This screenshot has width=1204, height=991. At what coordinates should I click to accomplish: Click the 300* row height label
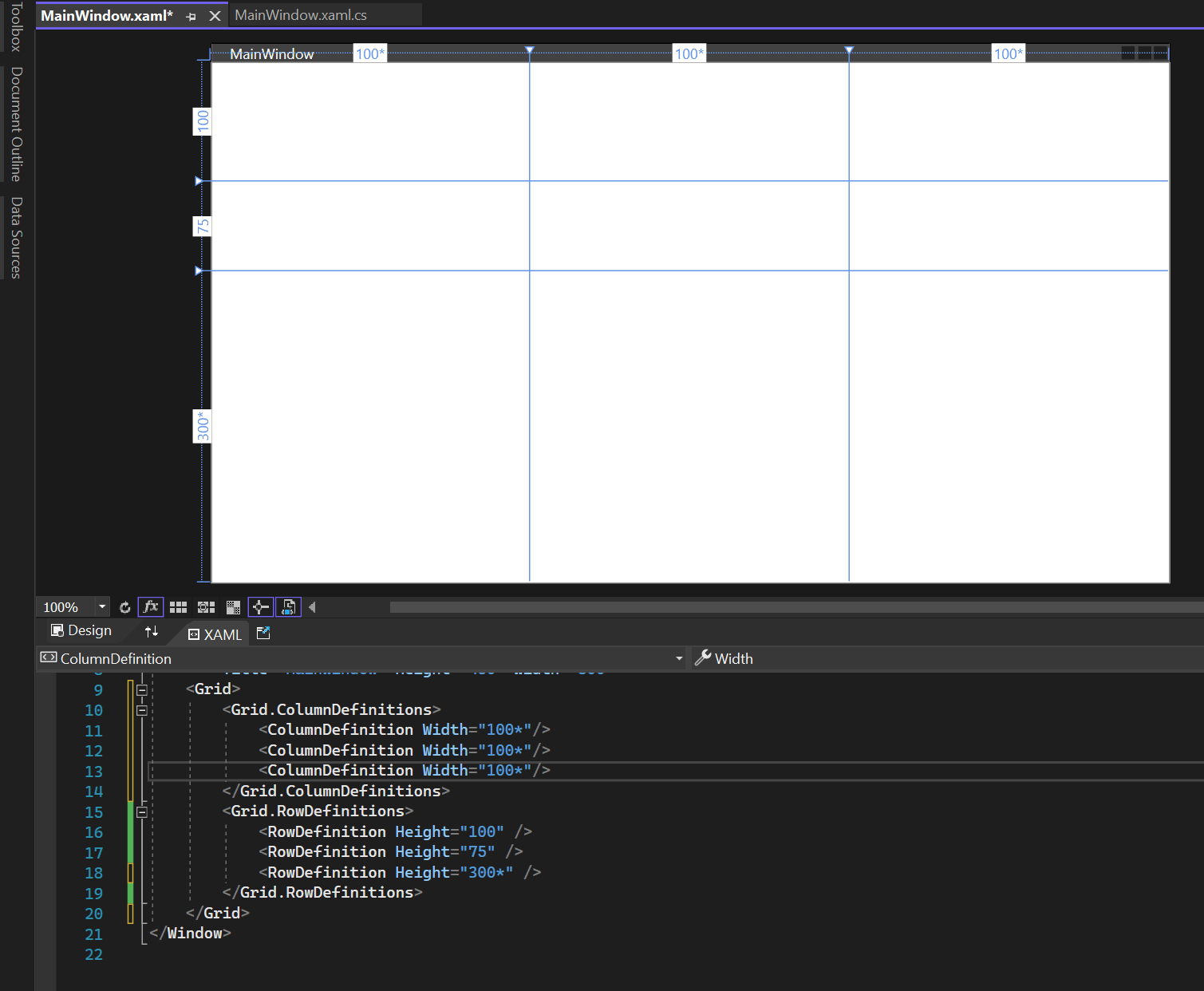(x=203, y=426)
